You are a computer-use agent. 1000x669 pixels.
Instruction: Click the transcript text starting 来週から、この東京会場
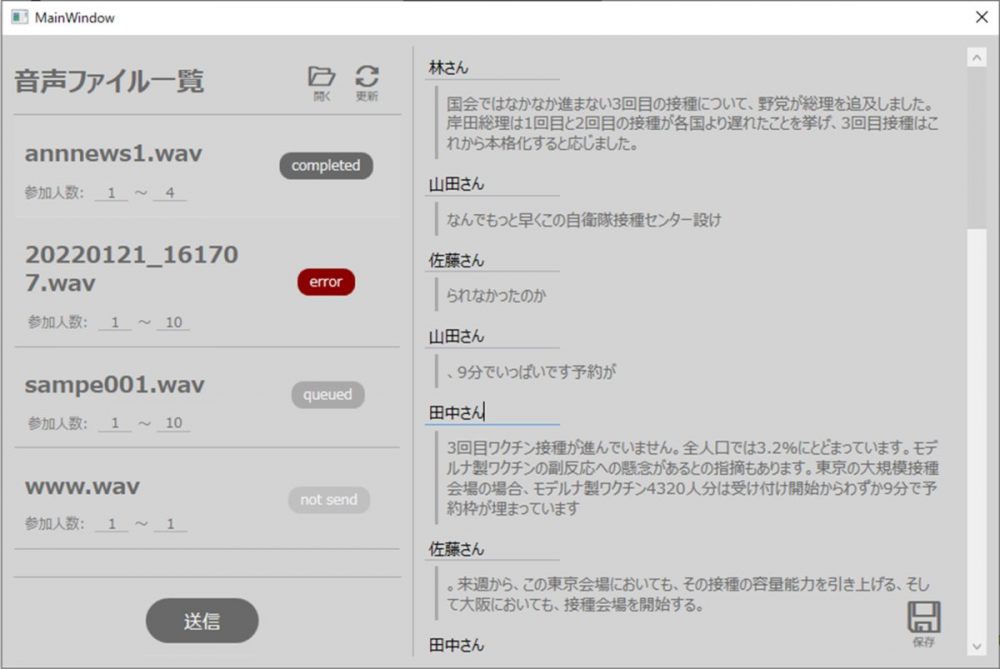[x=688, y=594]
